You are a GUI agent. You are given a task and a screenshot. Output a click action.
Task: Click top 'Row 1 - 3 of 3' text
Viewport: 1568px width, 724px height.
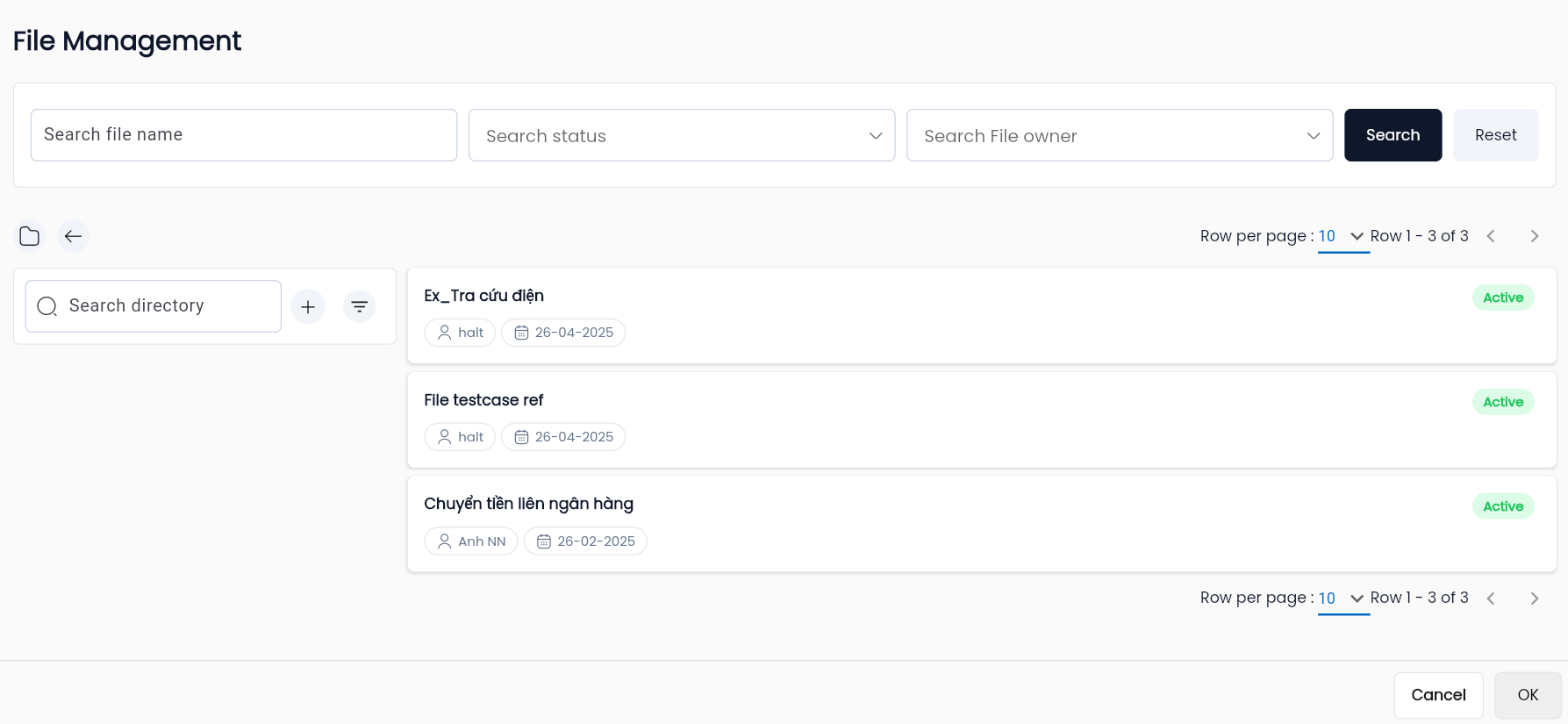tap(1419, 236)
